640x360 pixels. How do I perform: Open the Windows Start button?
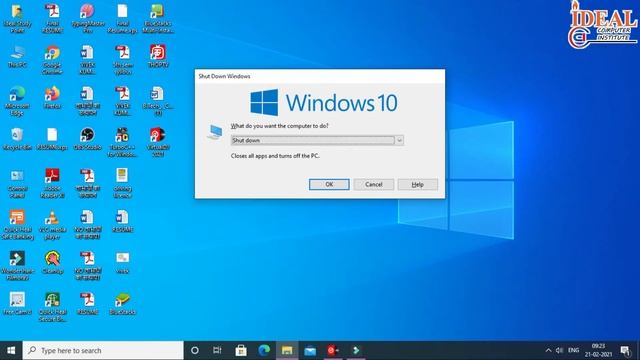11,351
